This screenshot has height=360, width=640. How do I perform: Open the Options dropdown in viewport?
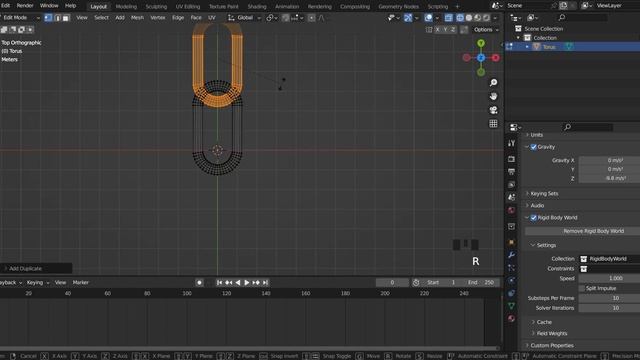pos(486,30)
